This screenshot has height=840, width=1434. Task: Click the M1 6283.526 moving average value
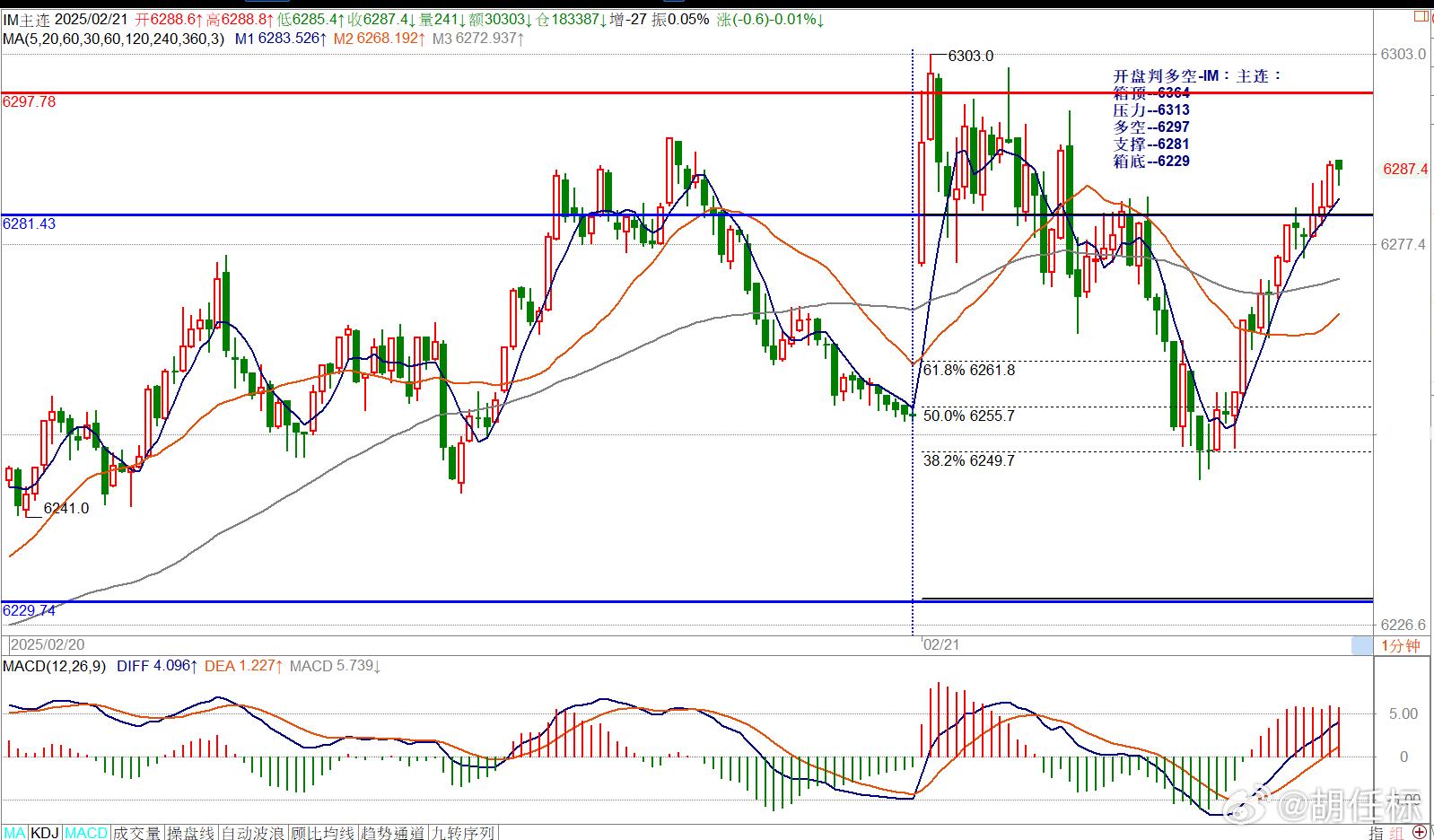tap(281, 39)
